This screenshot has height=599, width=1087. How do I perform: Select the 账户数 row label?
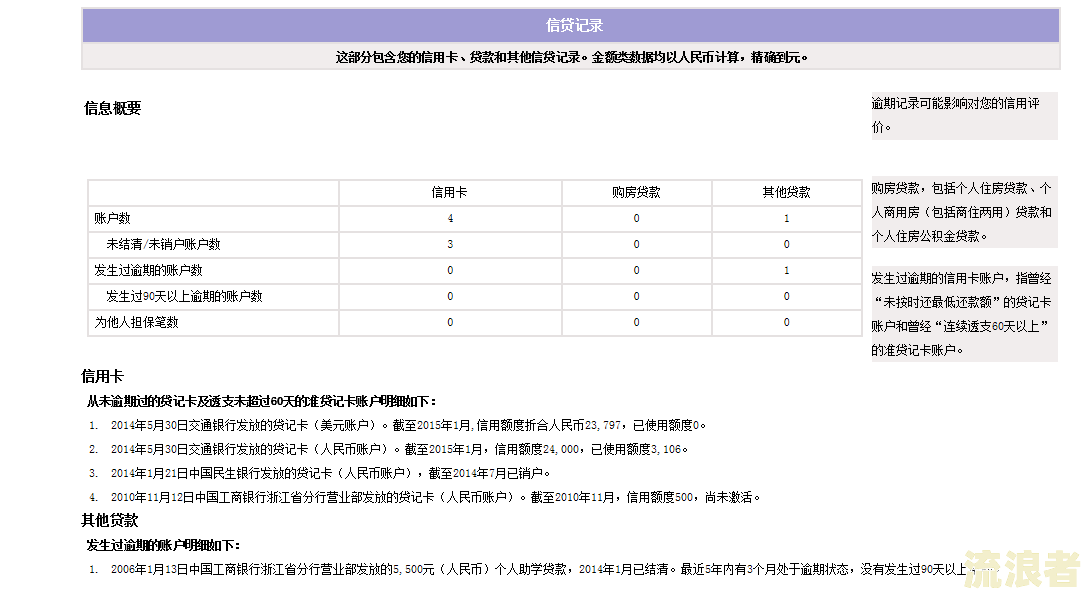[x=112, y=218]
